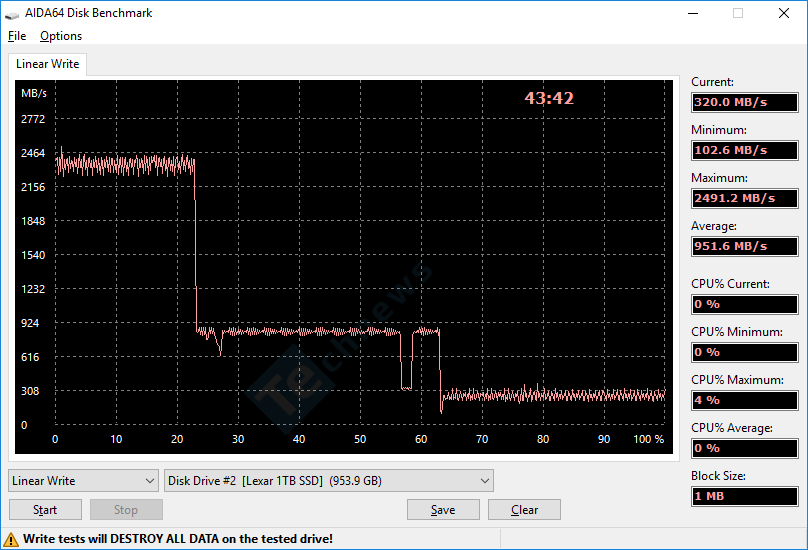Image resolution: width=808 pixels, height=550 pixels.
Task: Click the Average 951.6 MB/s value field
Action: point(745,246)
